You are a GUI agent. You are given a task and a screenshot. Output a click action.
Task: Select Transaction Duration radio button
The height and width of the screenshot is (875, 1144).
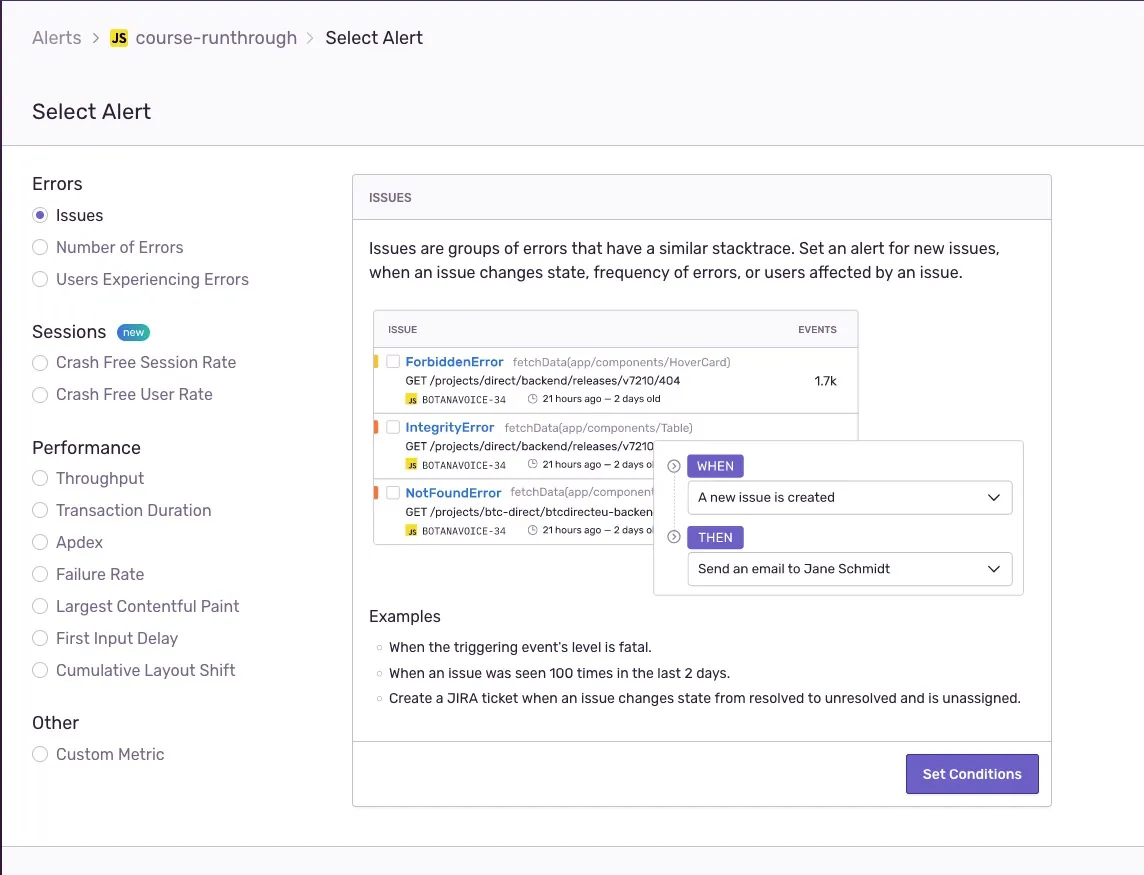[x=40, y=510]
